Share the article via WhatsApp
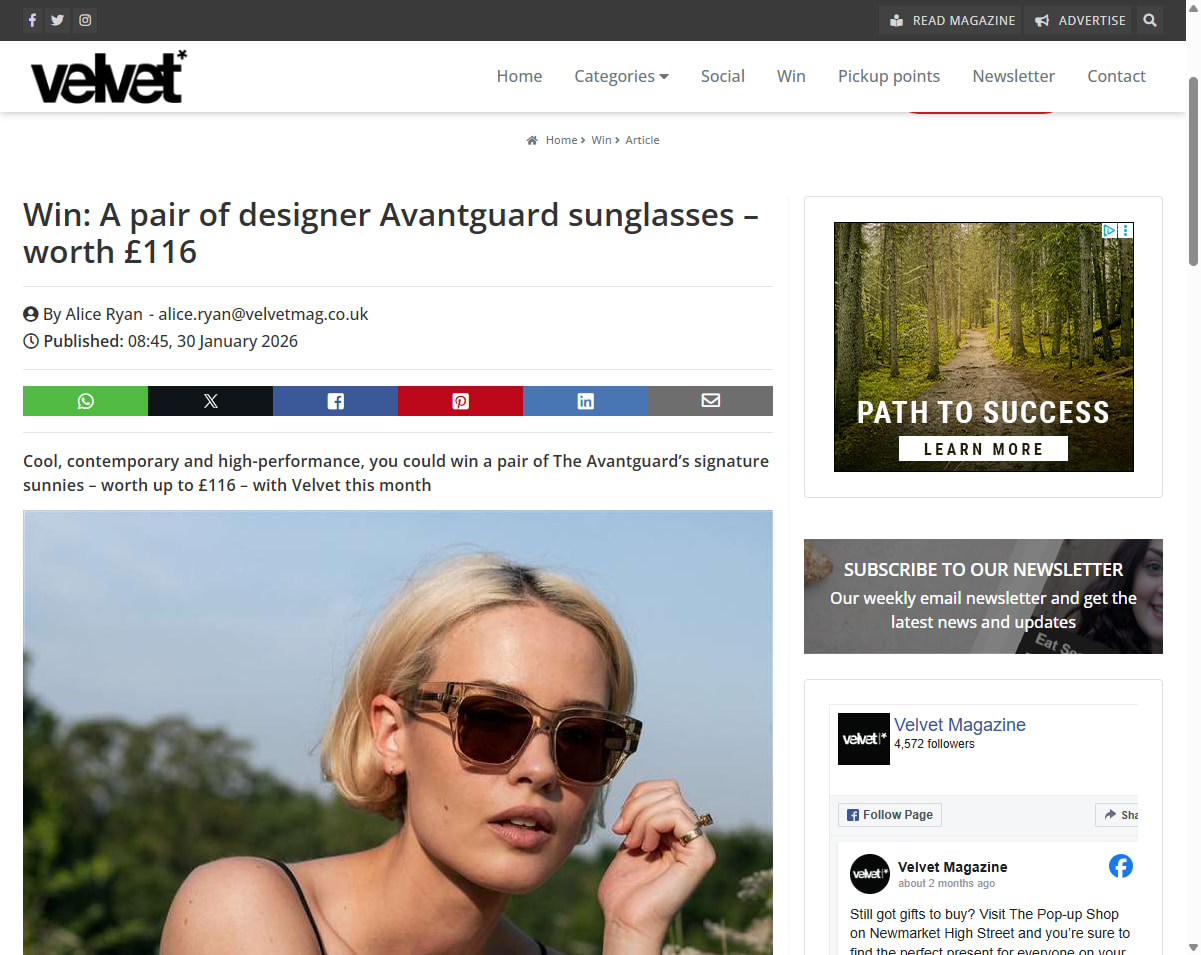 point(85,401)
